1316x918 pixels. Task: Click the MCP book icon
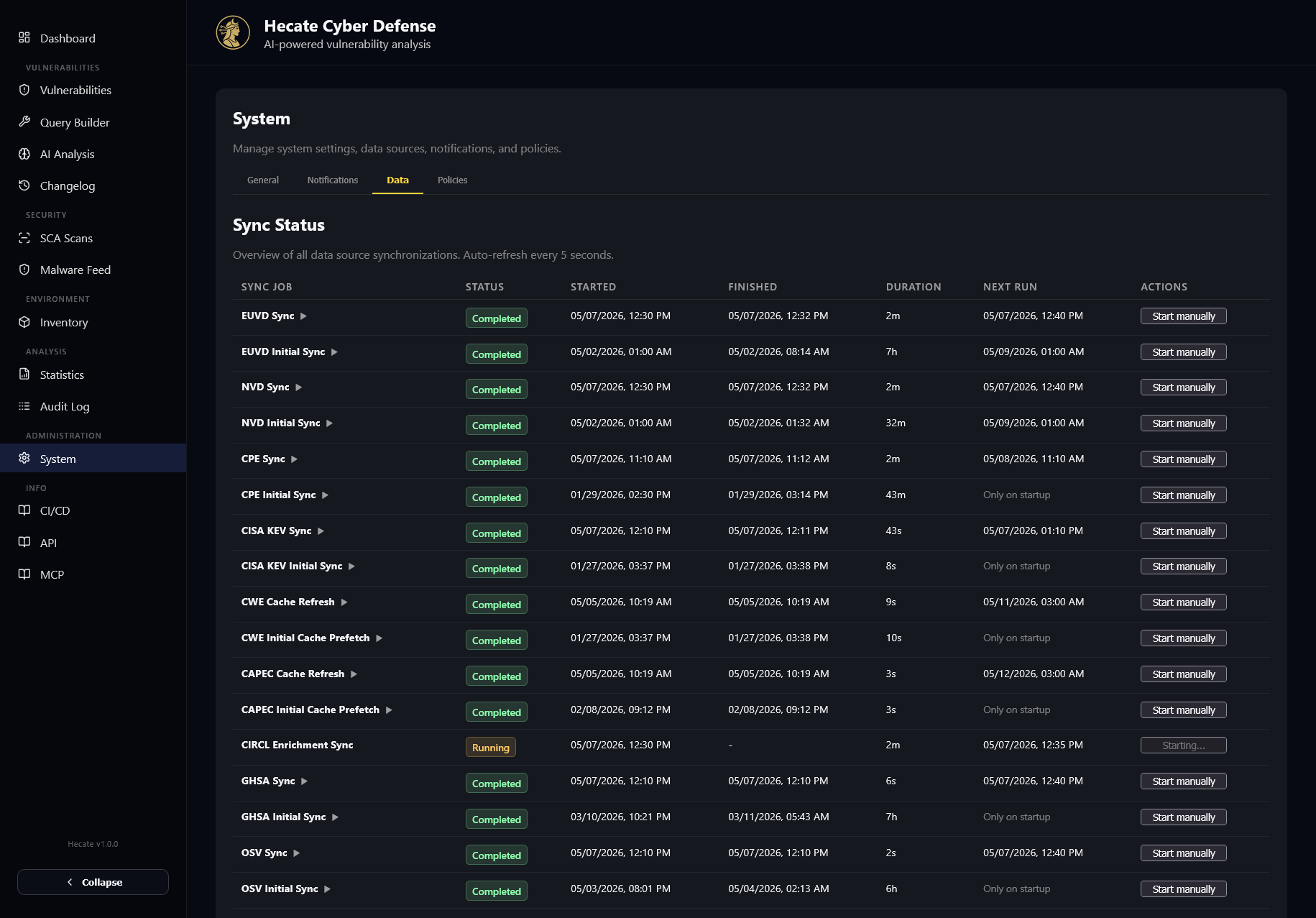click(x=24, y=574)
